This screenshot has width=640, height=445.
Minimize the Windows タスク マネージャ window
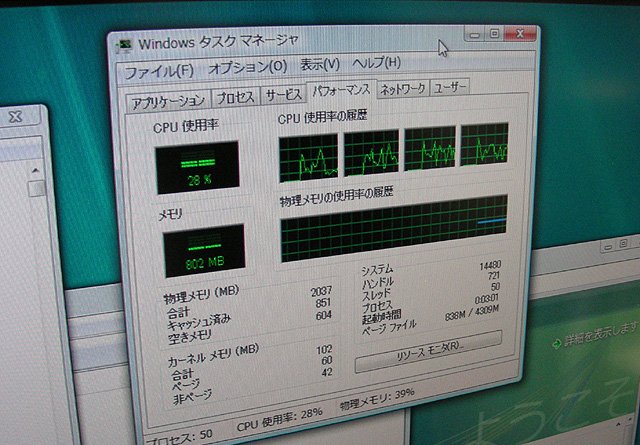(475, 35)
